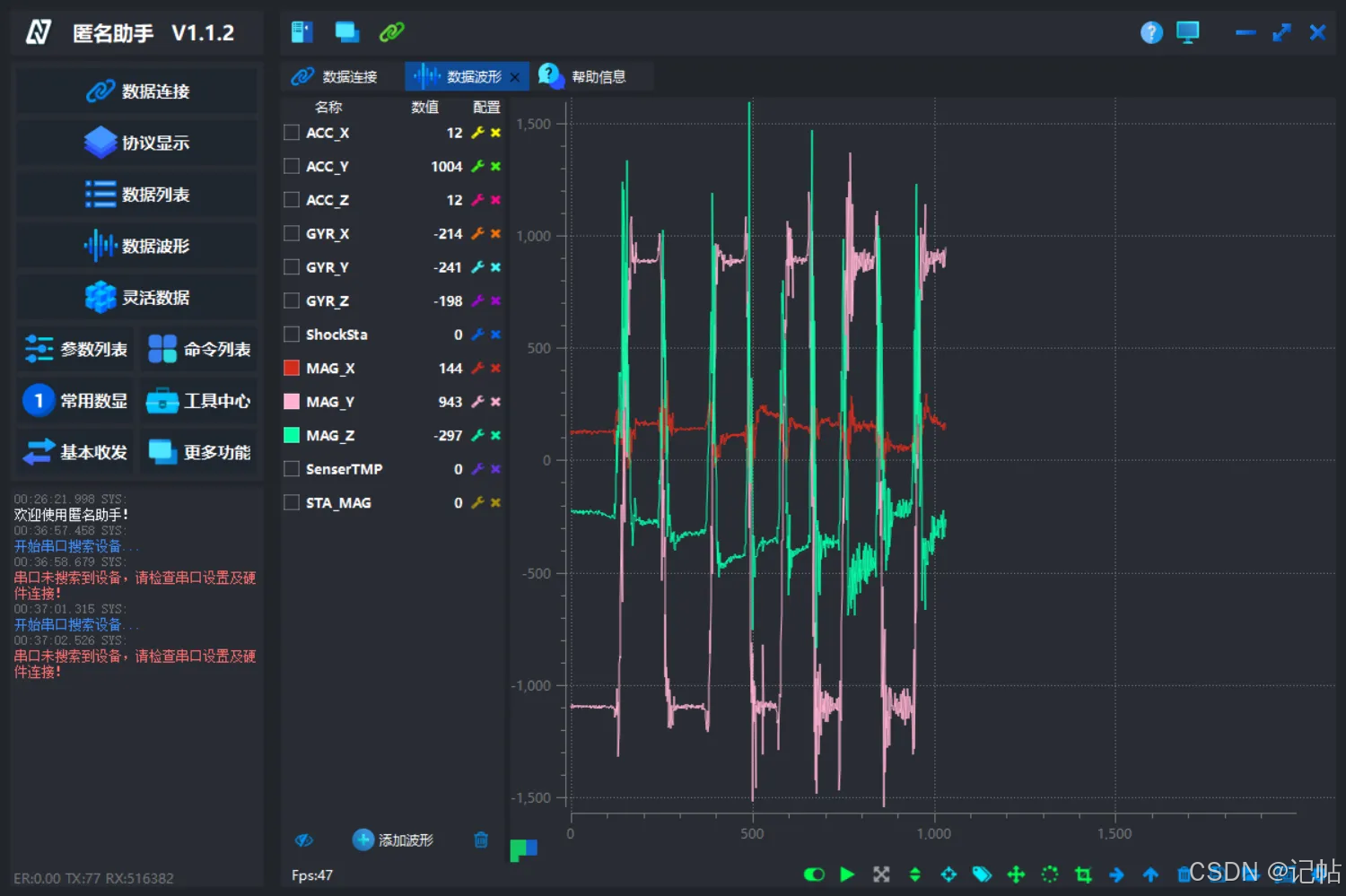Enable the ACC_X waveform checkbox

click(x=292, y=133)
